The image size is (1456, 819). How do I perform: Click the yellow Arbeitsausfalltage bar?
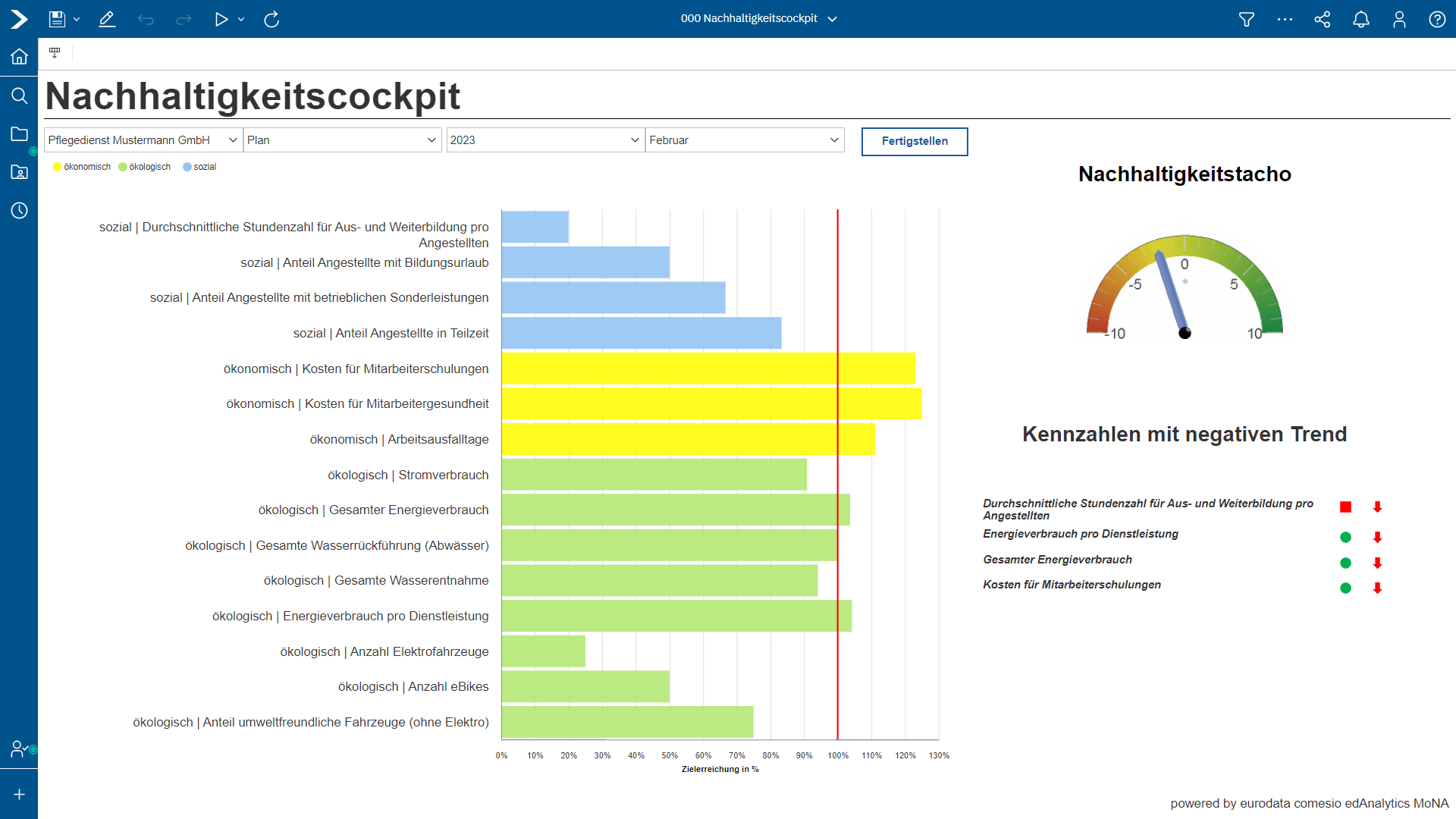tap(687, 439)
